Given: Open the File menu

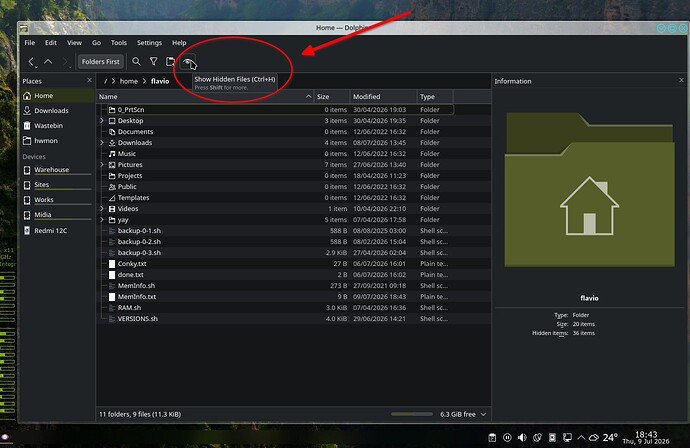Looking at the screenshot, I should coord(29,43).
